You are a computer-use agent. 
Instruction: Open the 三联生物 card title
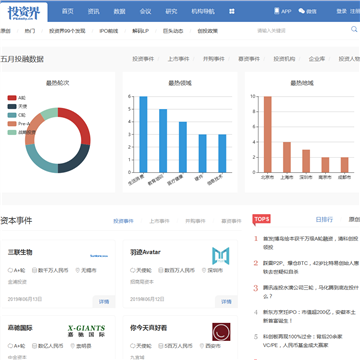coord(20,252)
